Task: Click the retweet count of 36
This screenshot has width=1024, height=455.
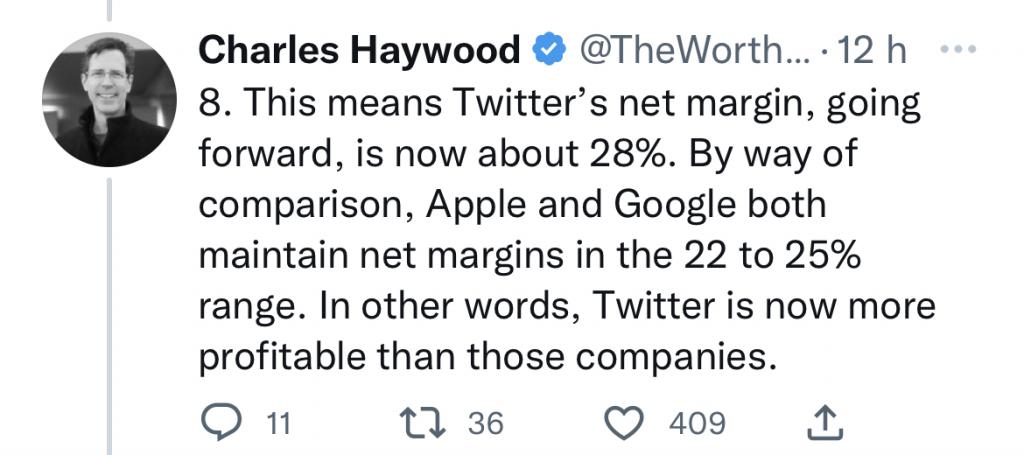Action: tap(487, 424)
